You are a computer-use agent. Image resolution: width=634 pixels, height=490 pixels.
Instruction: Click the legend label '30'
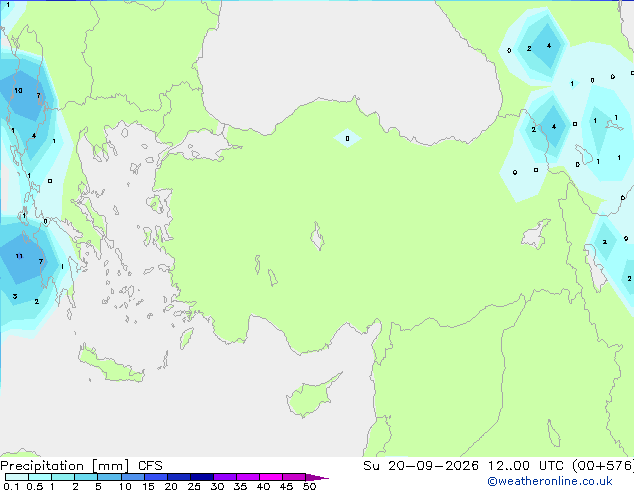coord(217,486)
